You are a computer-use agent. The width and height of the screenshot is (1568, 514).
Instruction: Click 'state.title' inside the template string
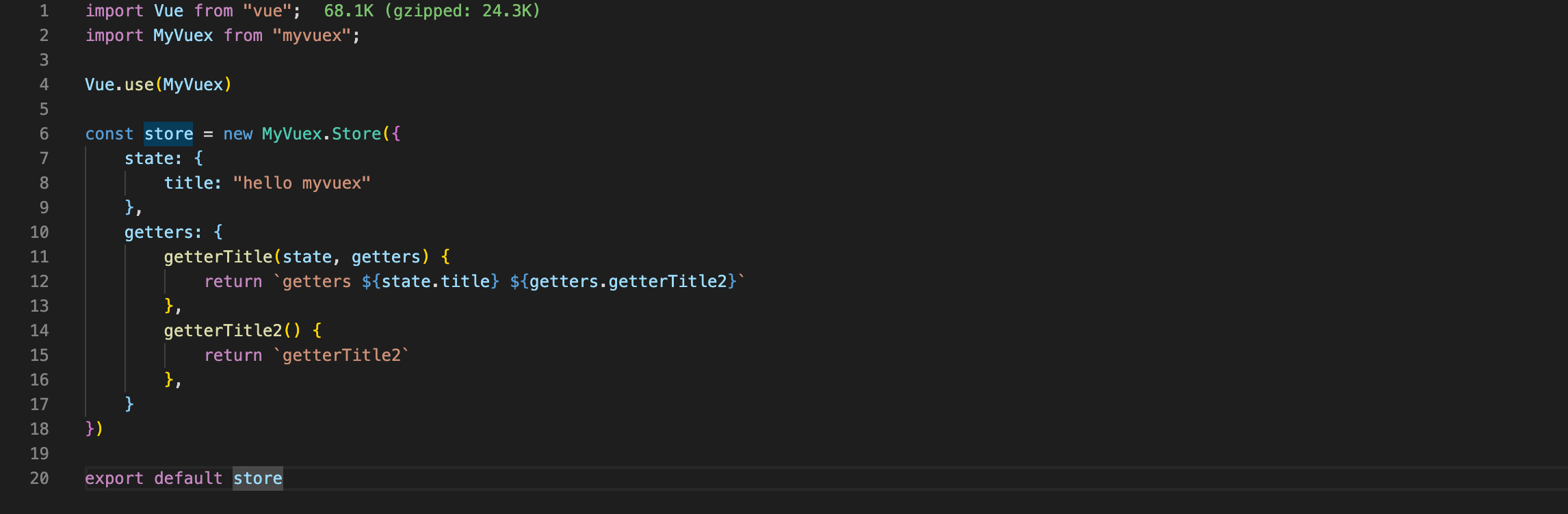pos(436,282)
